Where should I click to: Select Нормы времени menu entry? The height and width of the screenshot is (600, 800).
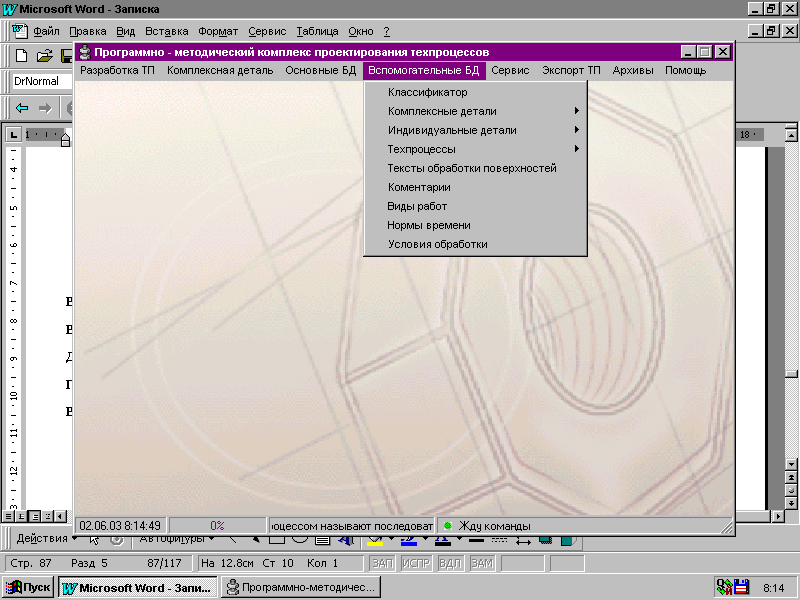click(x=476, y=225)
